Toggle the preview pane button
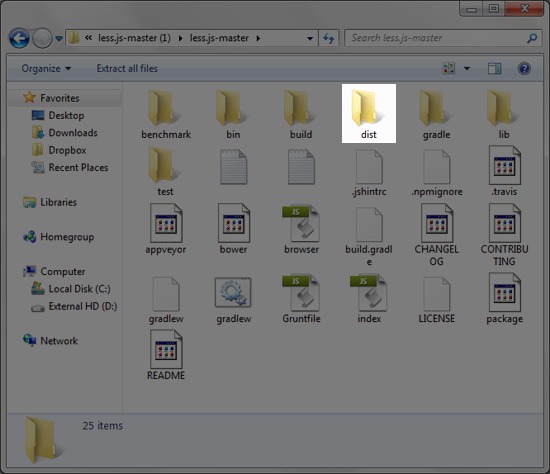Screen dimensions: 550x474 (495, 69)
